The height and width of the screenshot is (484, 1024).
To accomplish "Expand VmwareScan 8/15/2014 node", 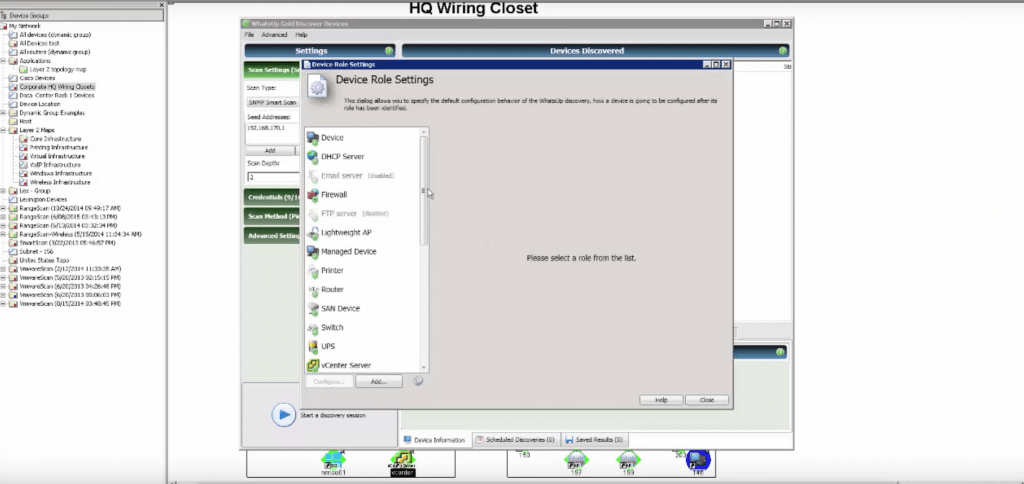I will pyautogui.click(x=3, y=304).
